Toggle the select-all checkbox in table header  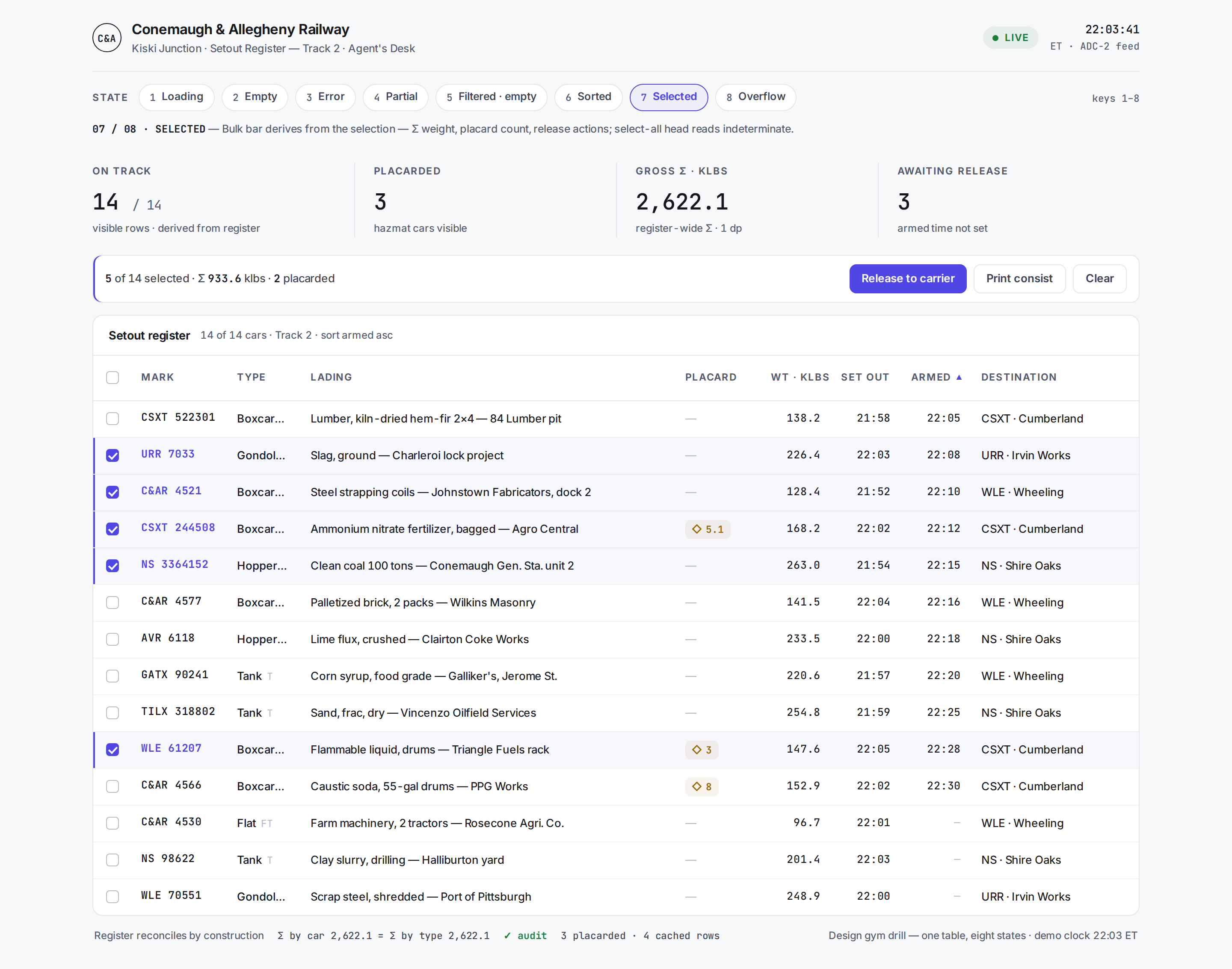[x=113, y=377]
